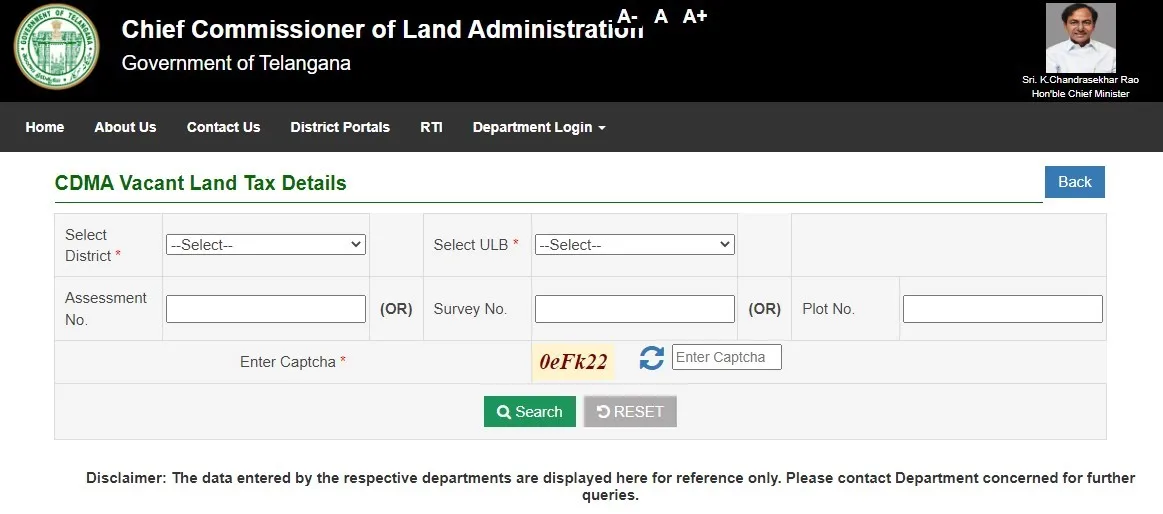
Task: Open the Select District dropdown
Action: [266, 244]
